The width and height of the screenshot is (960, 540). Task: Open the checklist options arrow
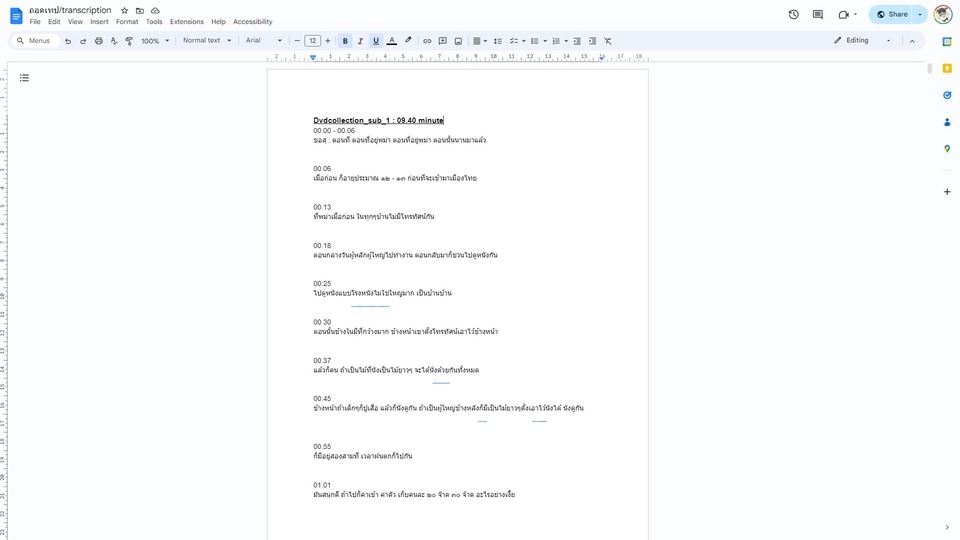click(523, 41)
